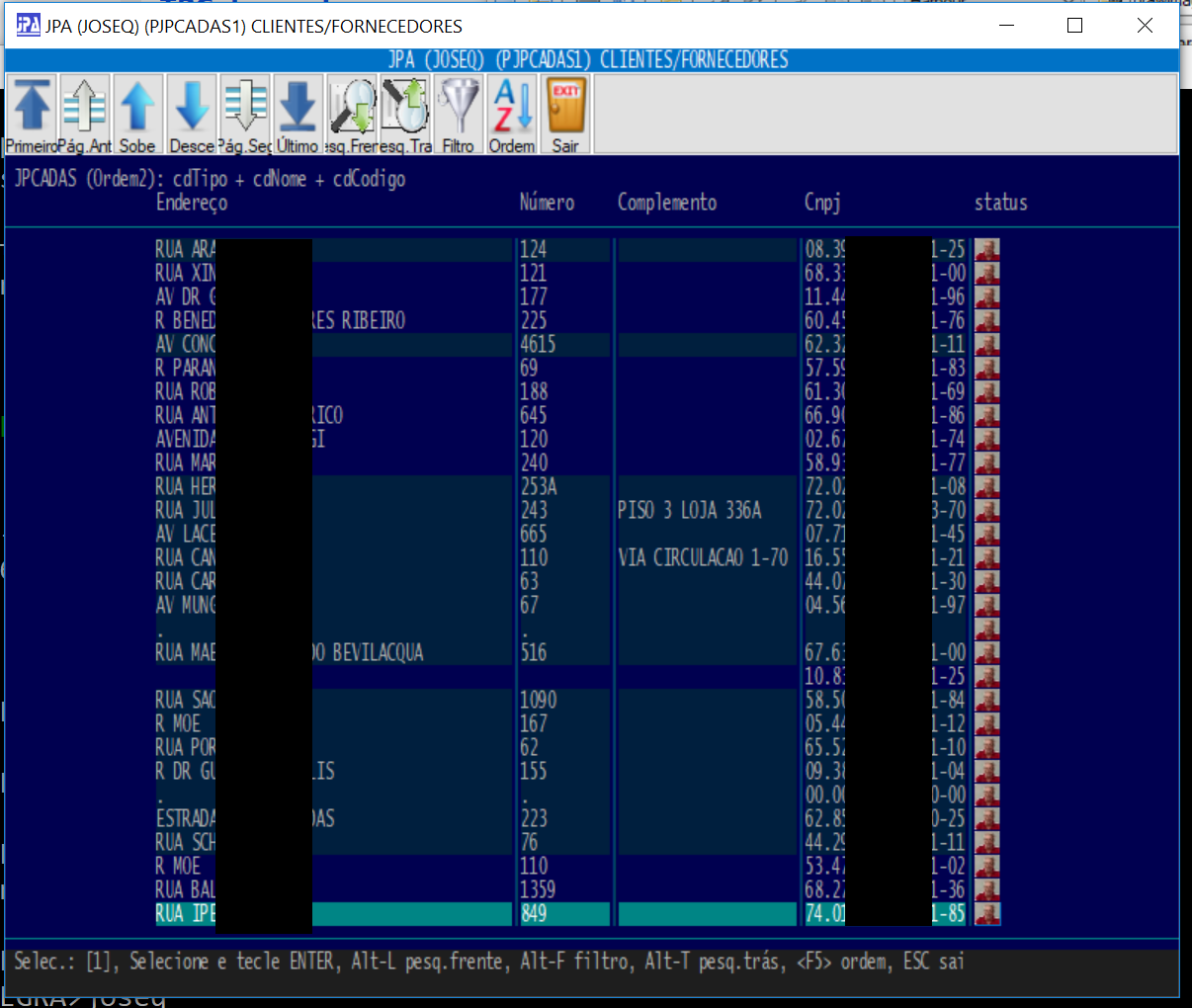Click status icon of highlighted row 849

(986, 914)
